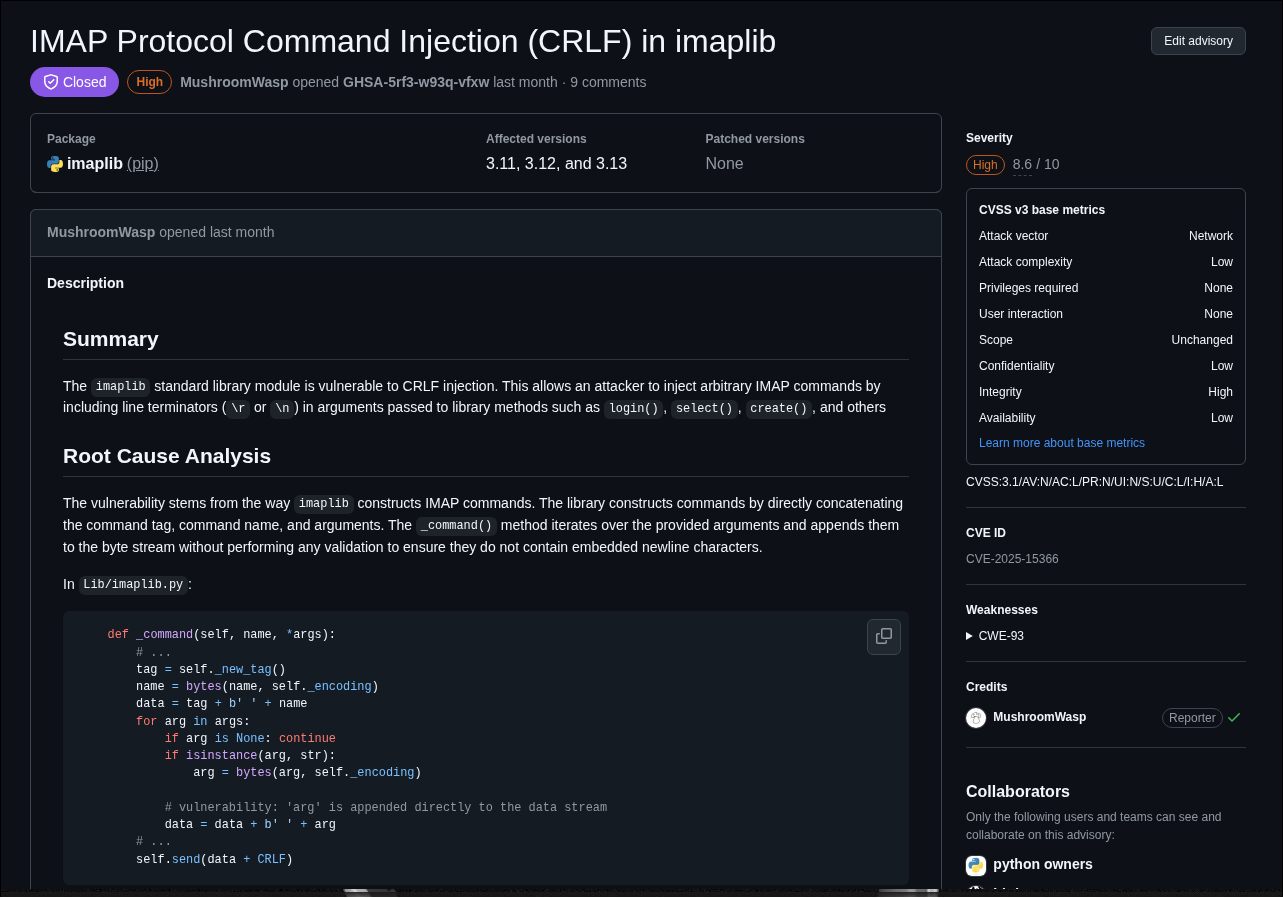Viewport: 1283px width, 898px height.
Task: Click the Python logo next to imaplib package
Action: [x=55, y=164]
